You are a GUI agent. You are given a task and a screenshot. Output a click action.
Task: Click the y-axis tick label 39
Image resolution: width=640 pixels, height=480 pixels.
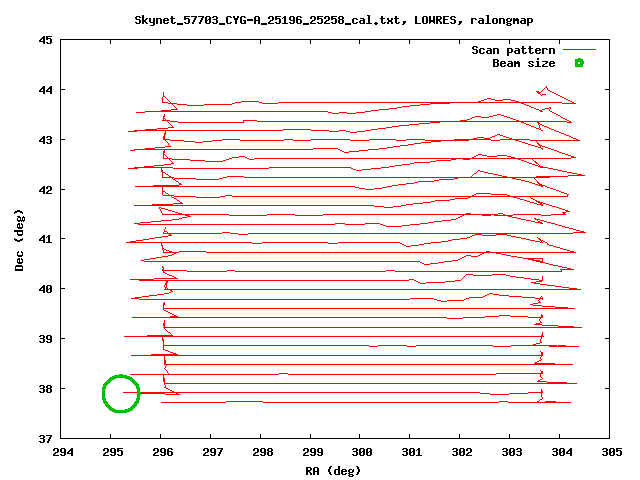[x=46, y=339]
